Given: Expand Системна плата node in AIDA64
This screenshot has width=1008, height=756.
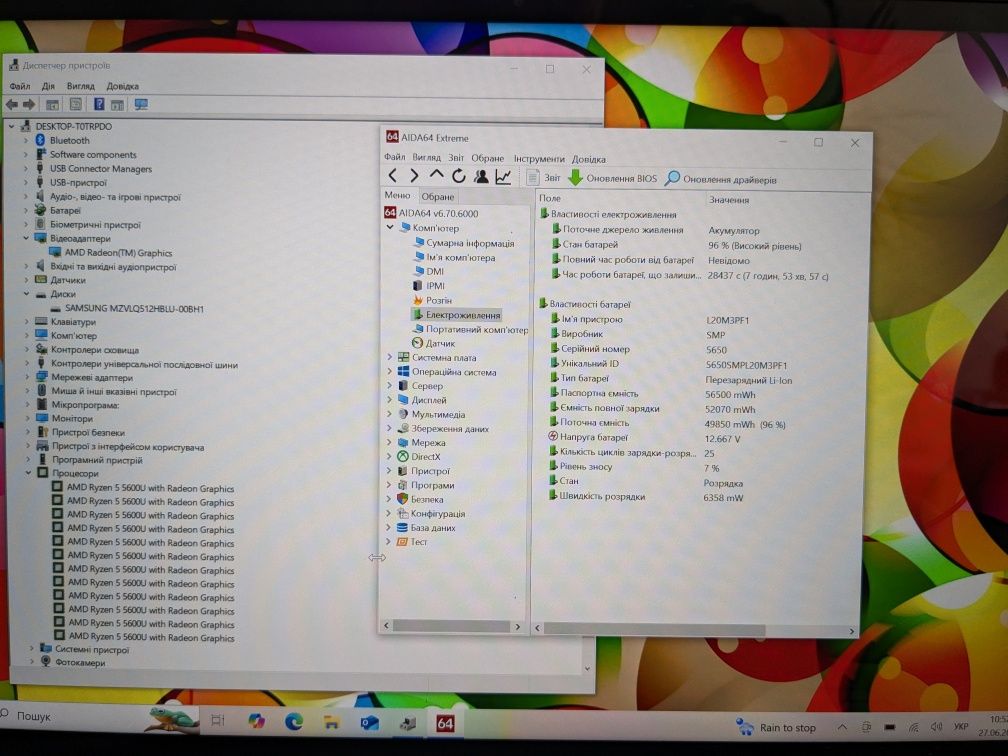Looking at the screenshot, I should coord(389,357).
